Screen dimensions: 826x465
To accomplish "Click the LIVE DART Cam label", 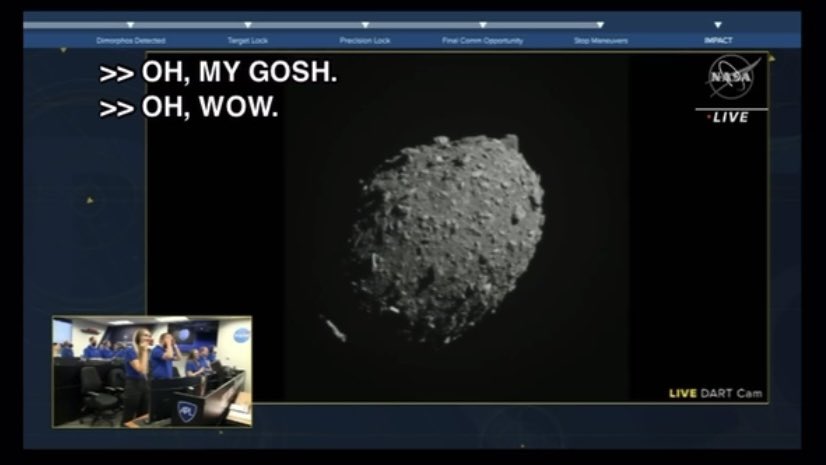I will (715, 393).
